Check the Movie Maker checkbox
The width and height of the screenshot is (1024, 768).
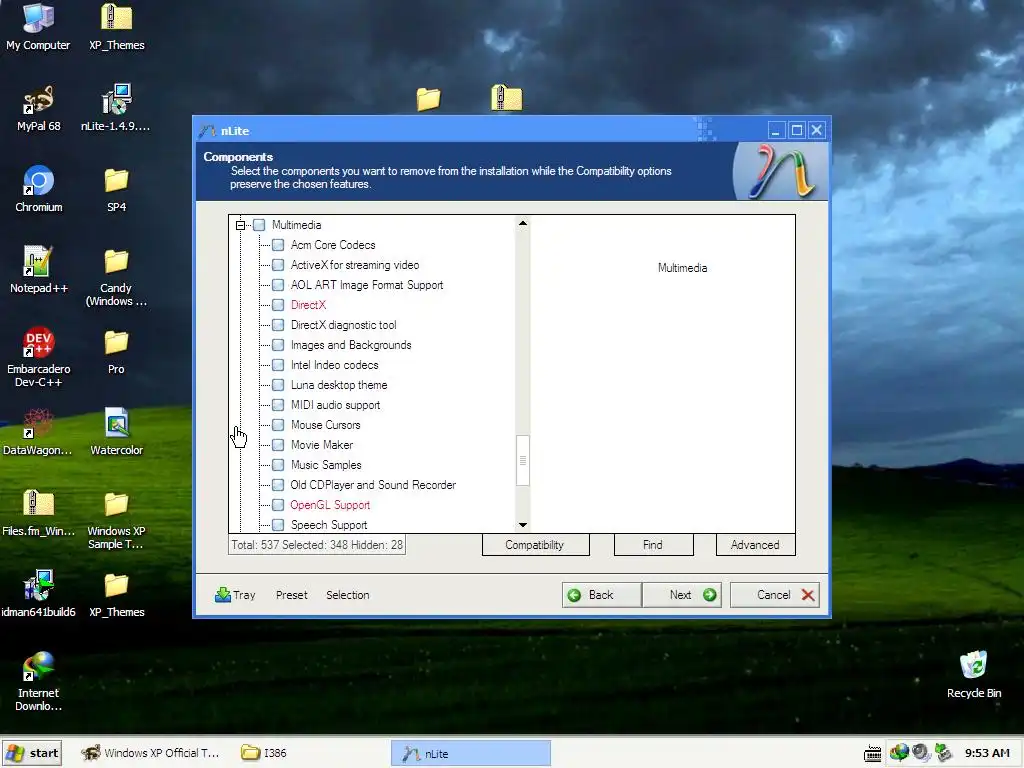(278, 445)
